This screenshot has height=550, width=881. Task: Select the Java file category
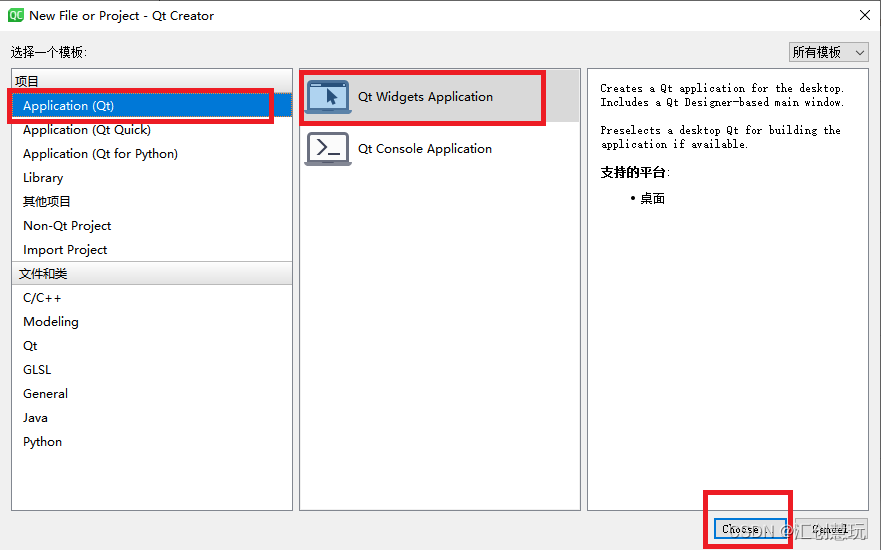[152, 418]
